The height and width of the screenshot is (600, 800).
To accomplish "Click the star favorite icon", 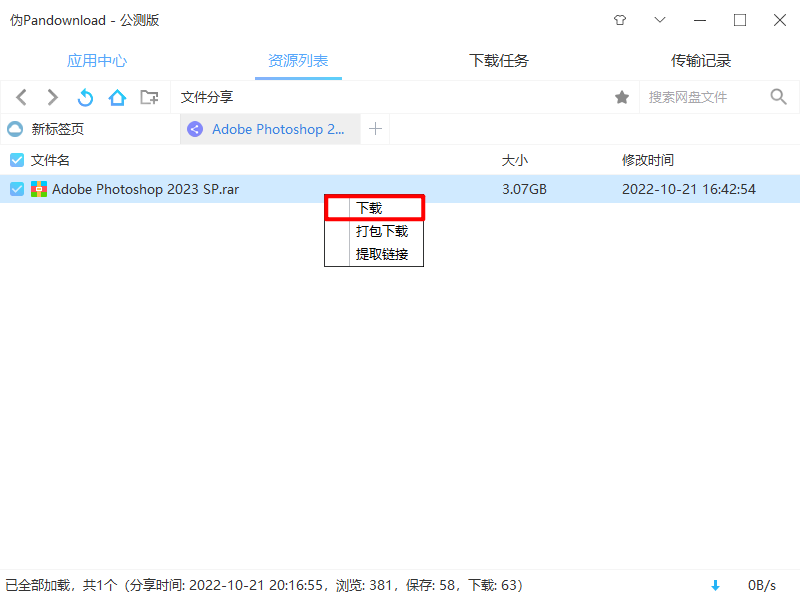I will coord(622,97).
